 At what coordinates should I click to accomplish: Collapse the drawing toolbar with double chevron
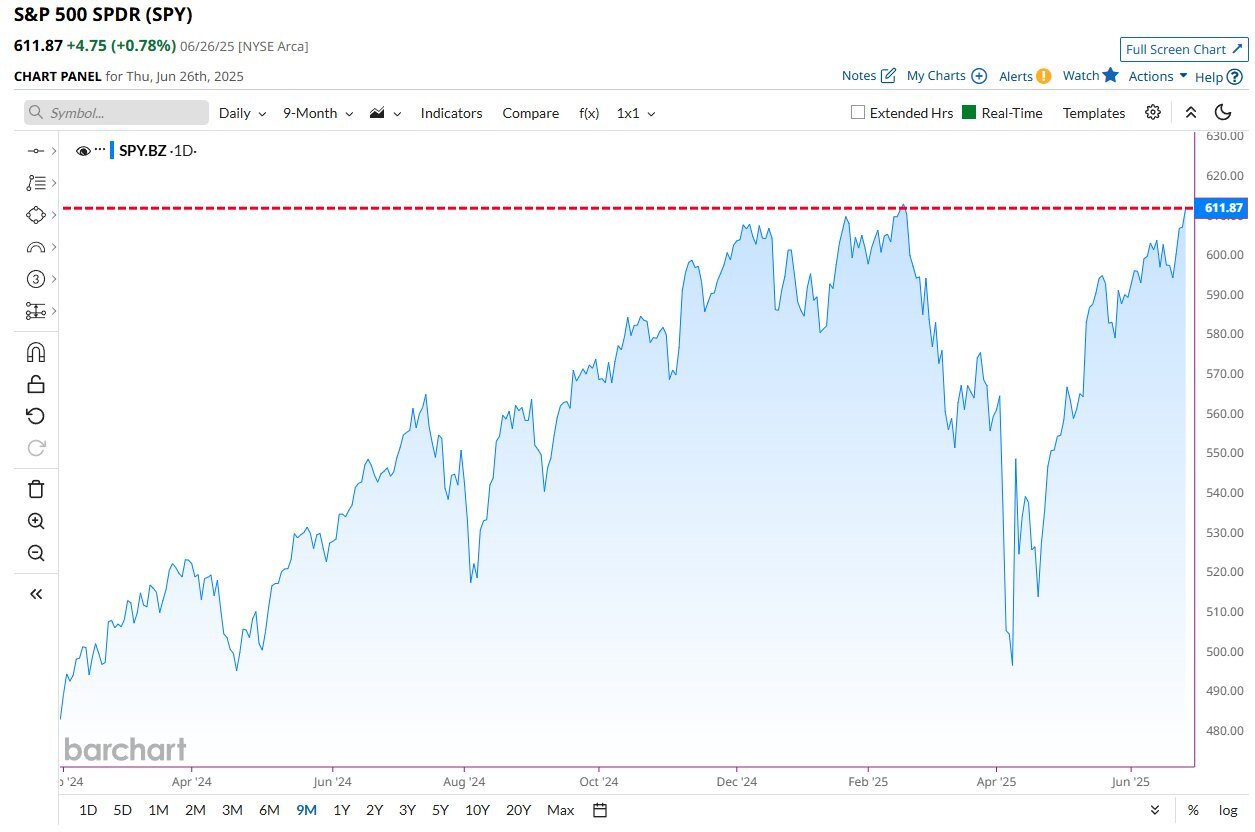click(x=36, y=594)
